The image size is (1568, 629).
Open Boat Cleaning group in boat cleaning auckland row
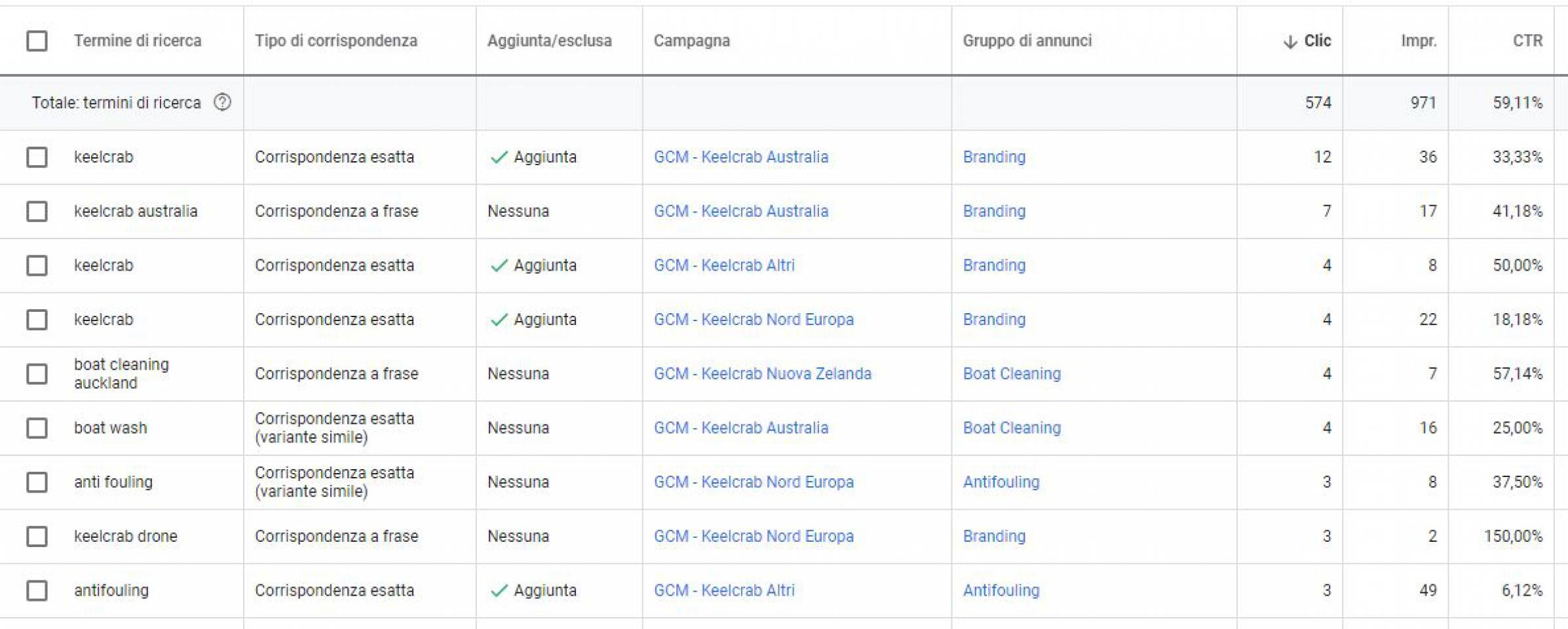point(1012,373)
